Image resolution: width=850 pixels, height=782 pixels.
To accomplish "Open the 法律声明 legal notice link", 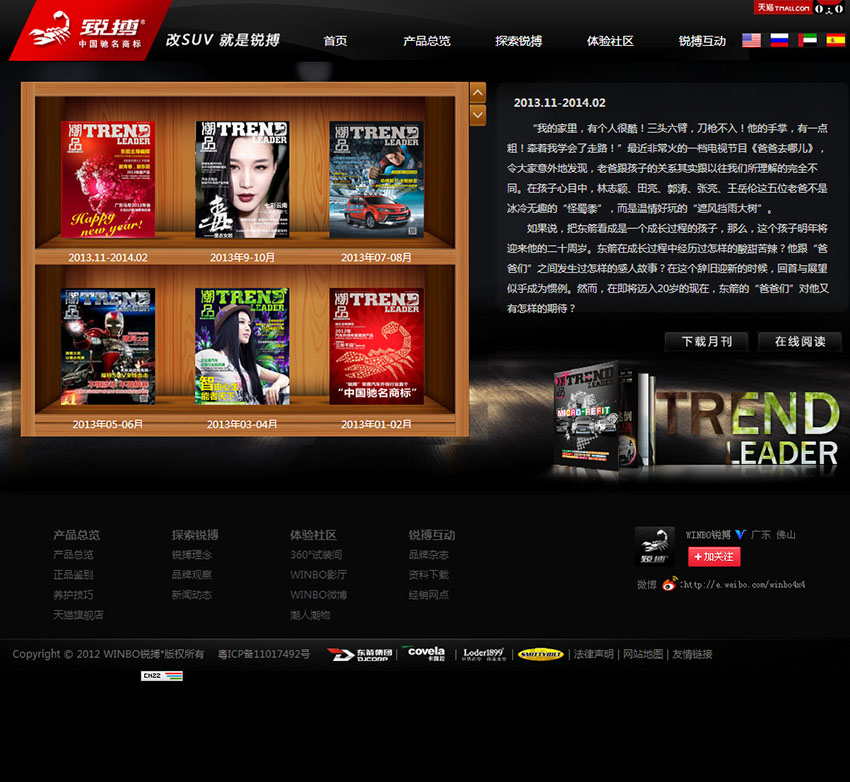I will tap(594, 654).
